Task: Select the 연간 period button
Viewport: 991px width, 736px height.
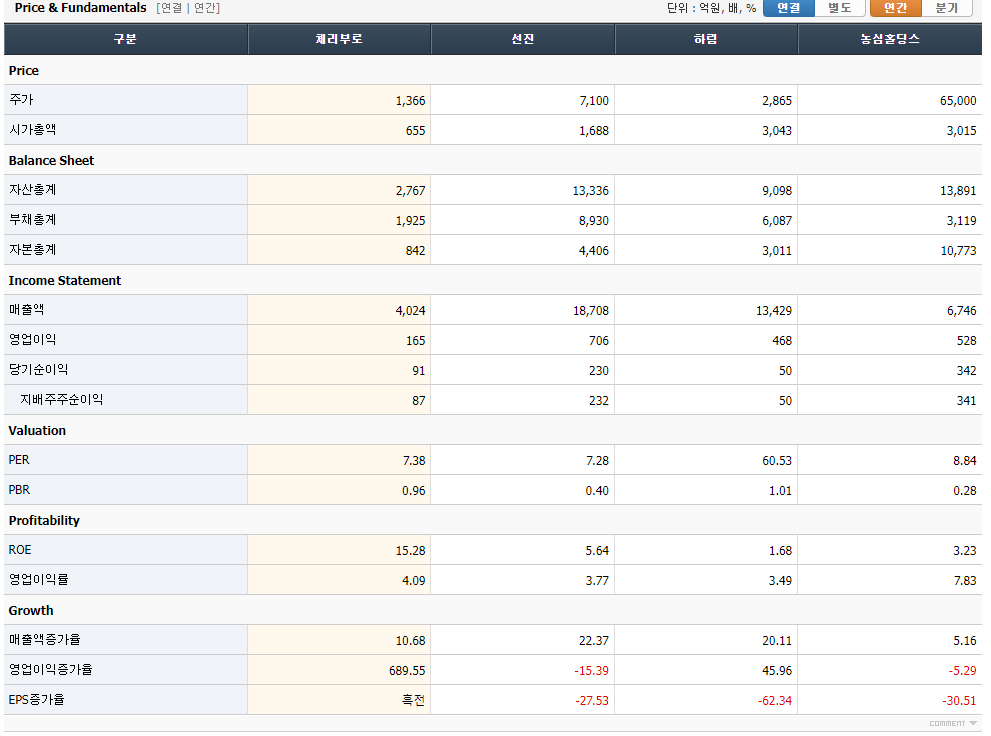Action: pos(896,8)
